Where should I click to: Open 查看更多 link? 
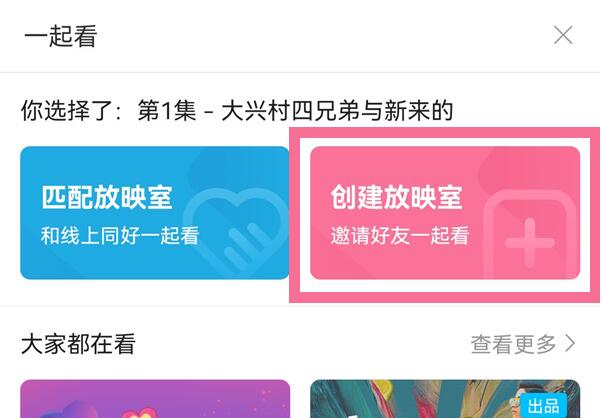point(523,343)
